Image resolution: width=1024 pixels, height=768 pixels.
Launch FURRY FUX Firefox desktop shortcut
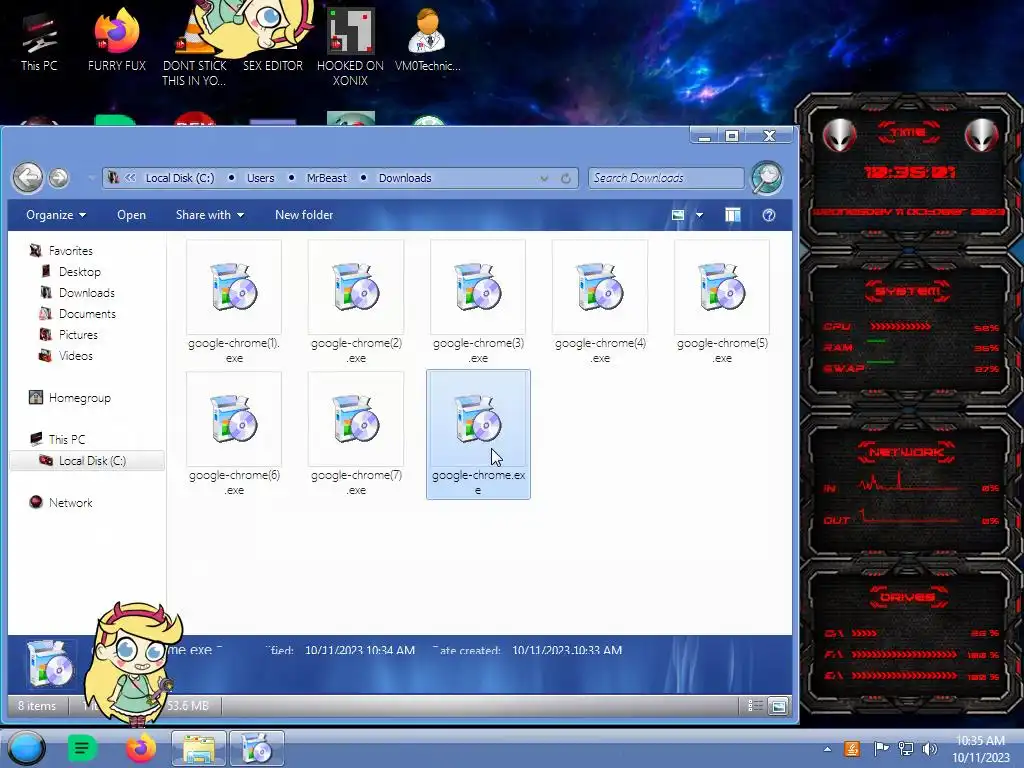click(x=117, y=40)
